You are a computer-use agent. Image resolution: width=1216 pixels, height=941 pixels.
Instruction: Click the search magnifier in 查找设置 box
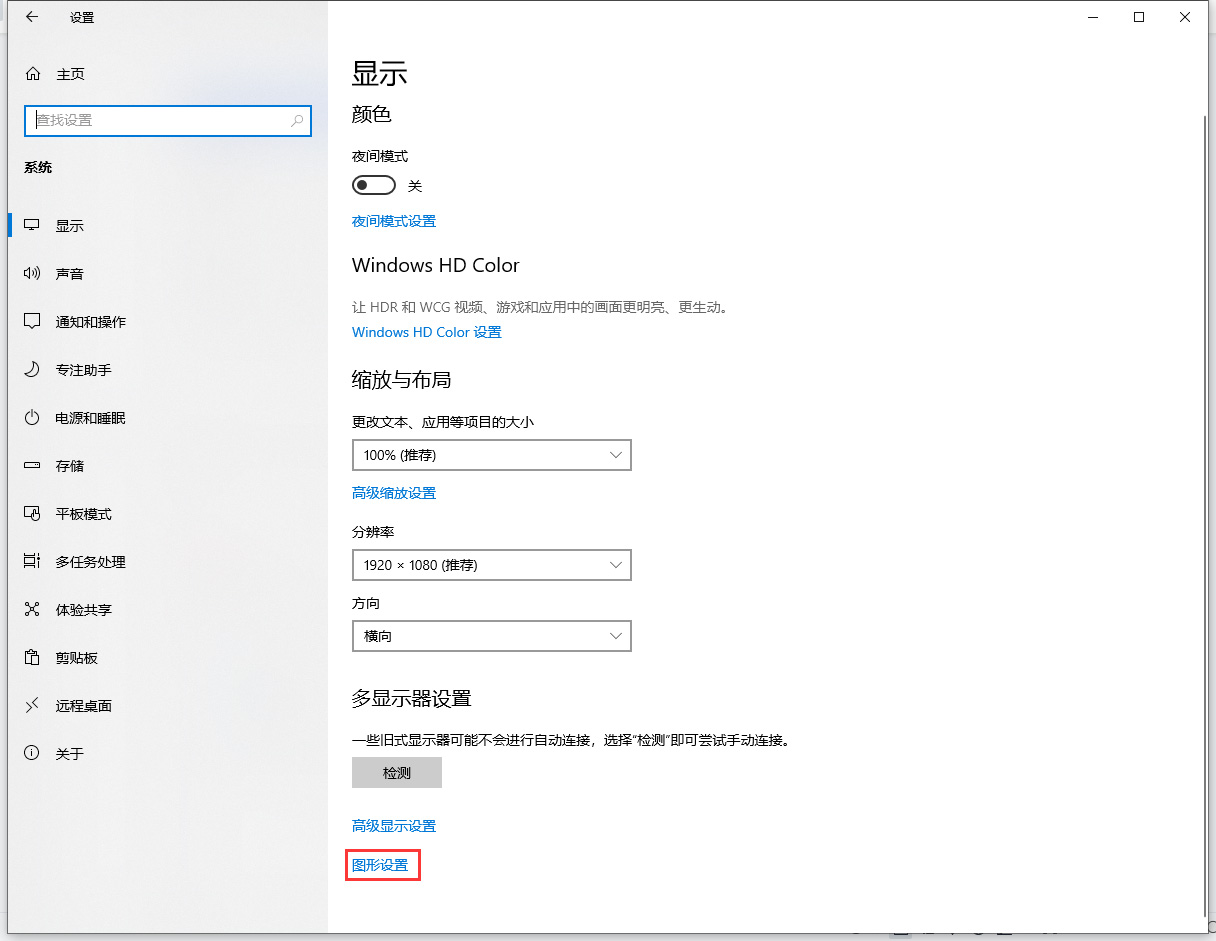[297, 120]
